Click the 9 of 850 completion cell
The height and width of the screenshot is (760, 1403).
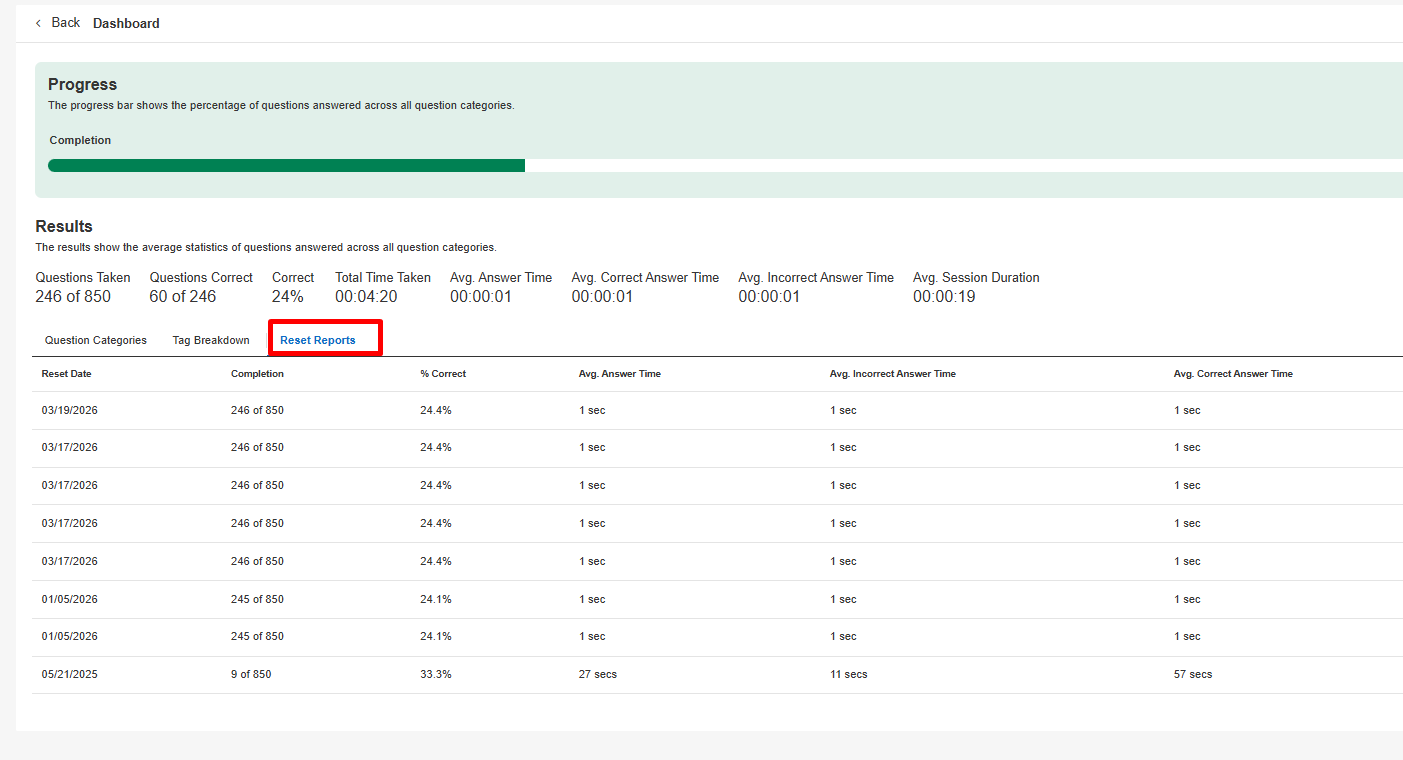[251, 675]
